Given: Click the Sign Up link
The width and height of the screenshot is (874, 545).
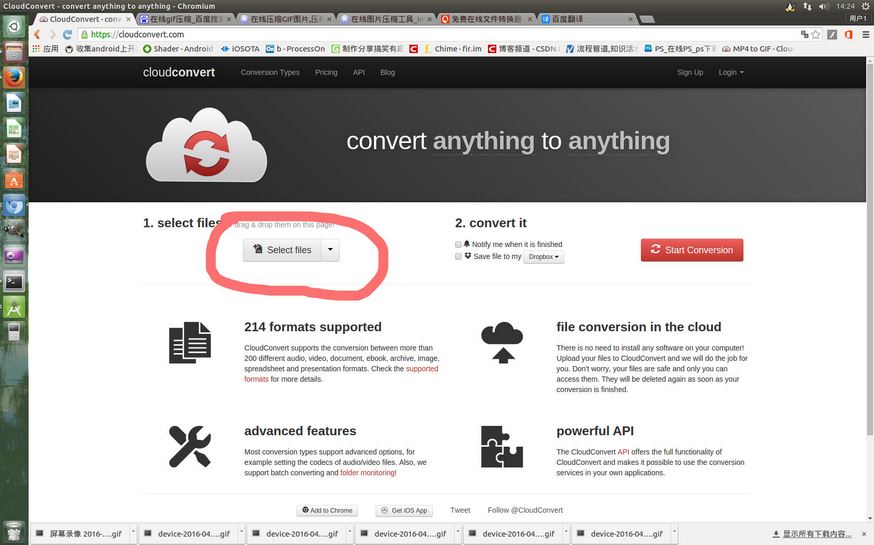Looking at the screenshot, I should pyautogui.click(x=690, y=72).
